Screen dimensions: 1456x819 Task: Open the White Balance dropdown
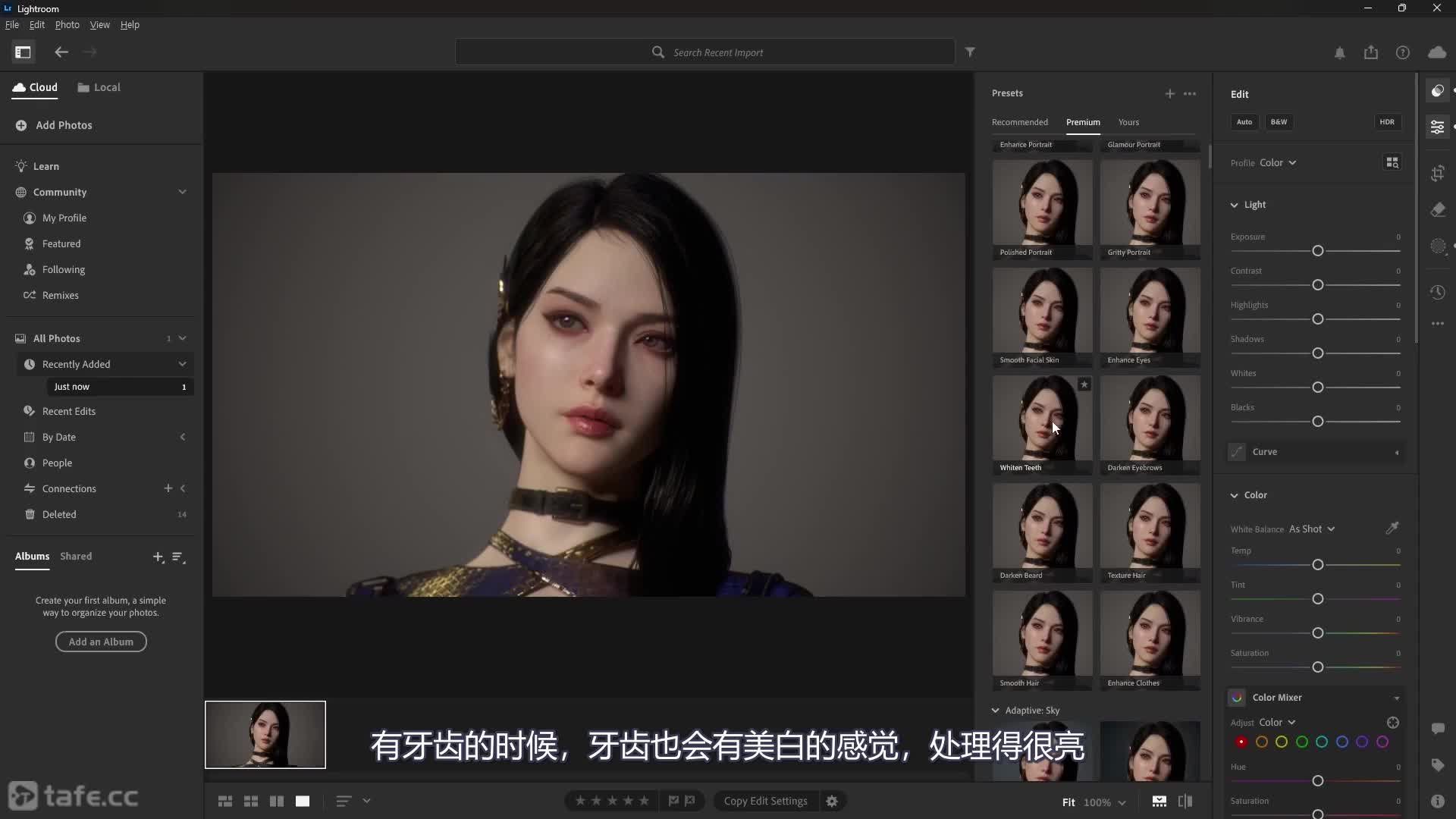1312,529
